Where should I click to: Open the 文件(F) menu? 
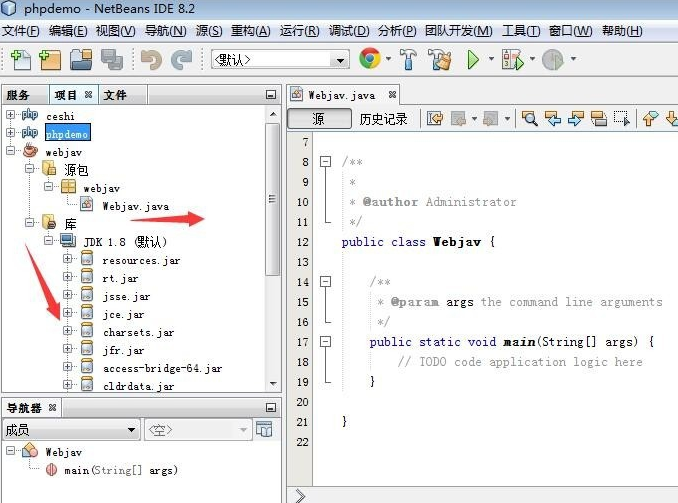point(21,31)
